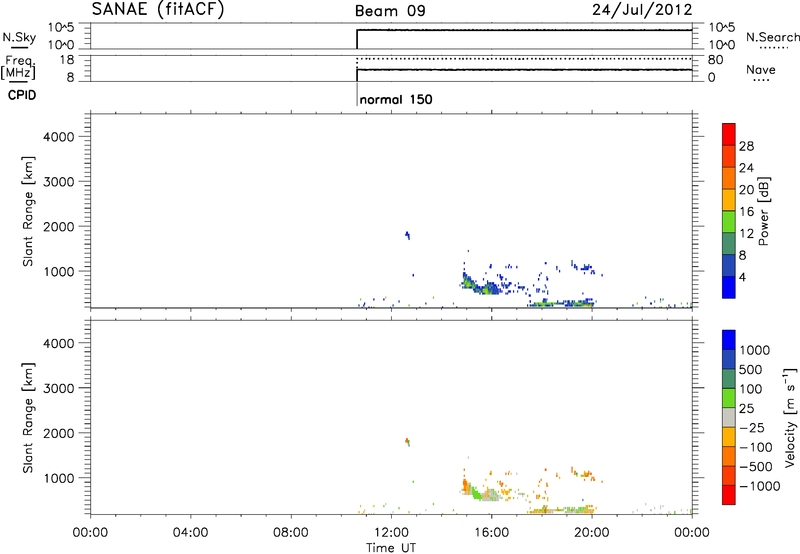Click the 'Freq. [MHz]' axis label
This screenshot has width=800, height=554.
click(18, 67)
